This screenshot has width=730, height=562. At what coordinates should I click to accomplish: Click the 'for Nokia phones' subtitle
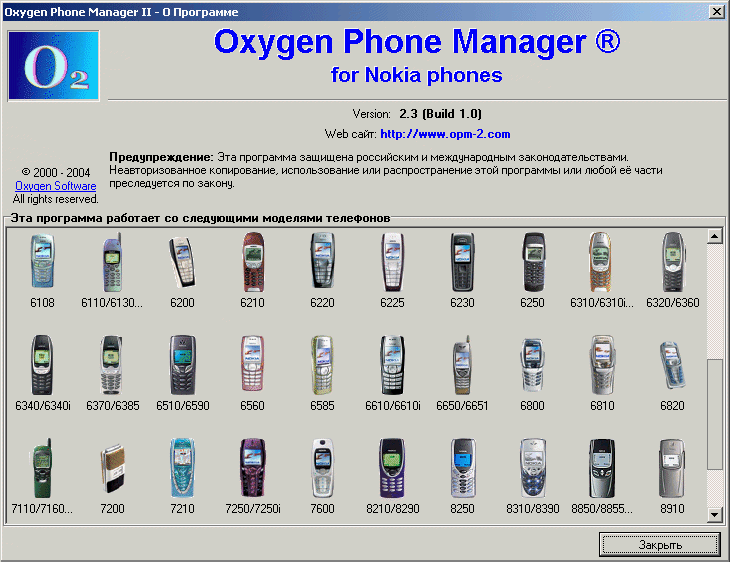pos(417,75)
